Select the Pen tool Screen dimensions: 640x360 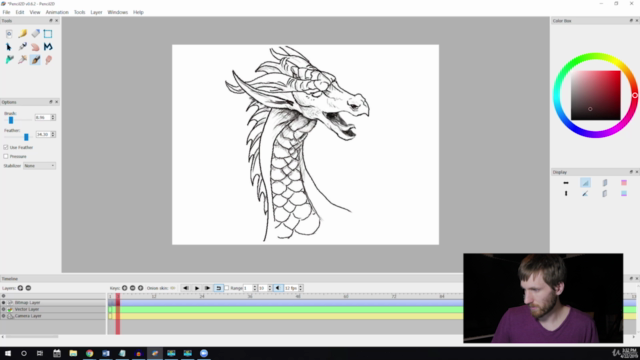22,47
